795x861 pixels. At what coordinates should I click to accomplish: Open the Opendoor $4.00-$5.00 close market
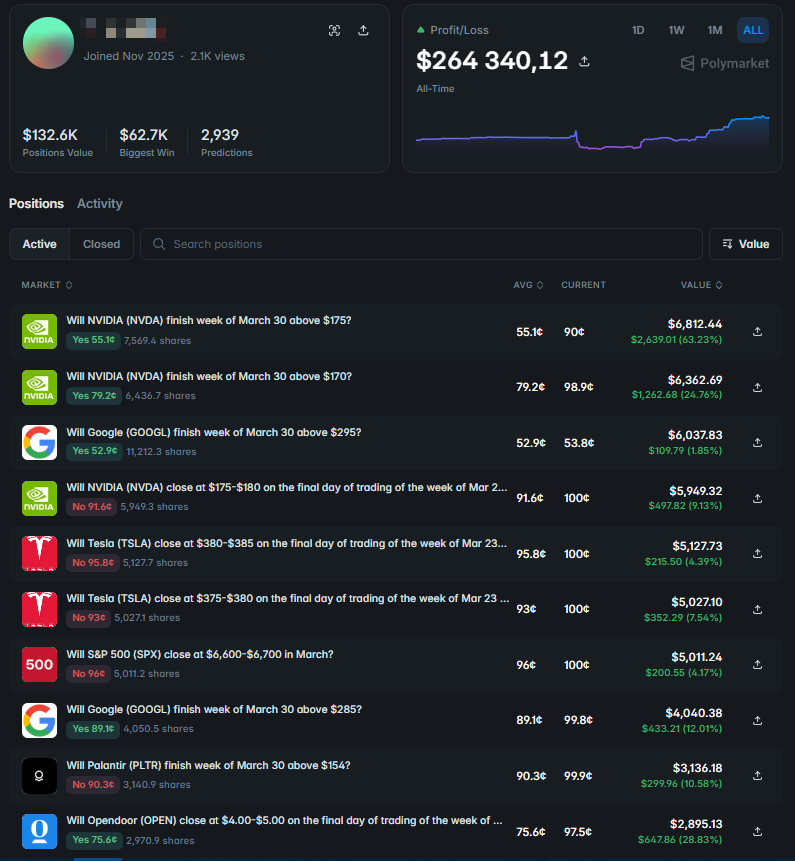(284, 820)
